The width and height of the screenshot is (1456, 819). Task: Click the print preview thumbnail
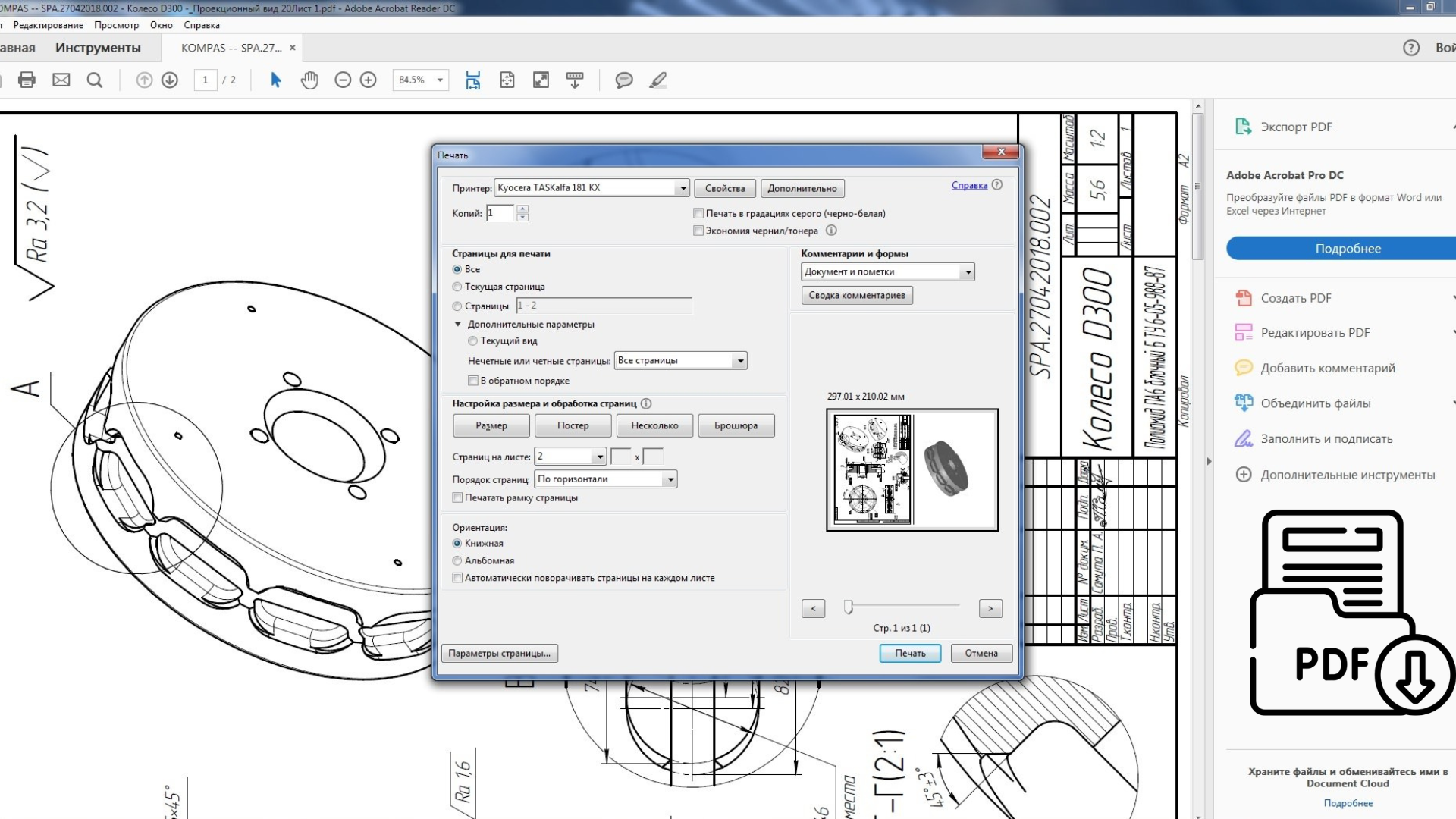pos(912,470)
